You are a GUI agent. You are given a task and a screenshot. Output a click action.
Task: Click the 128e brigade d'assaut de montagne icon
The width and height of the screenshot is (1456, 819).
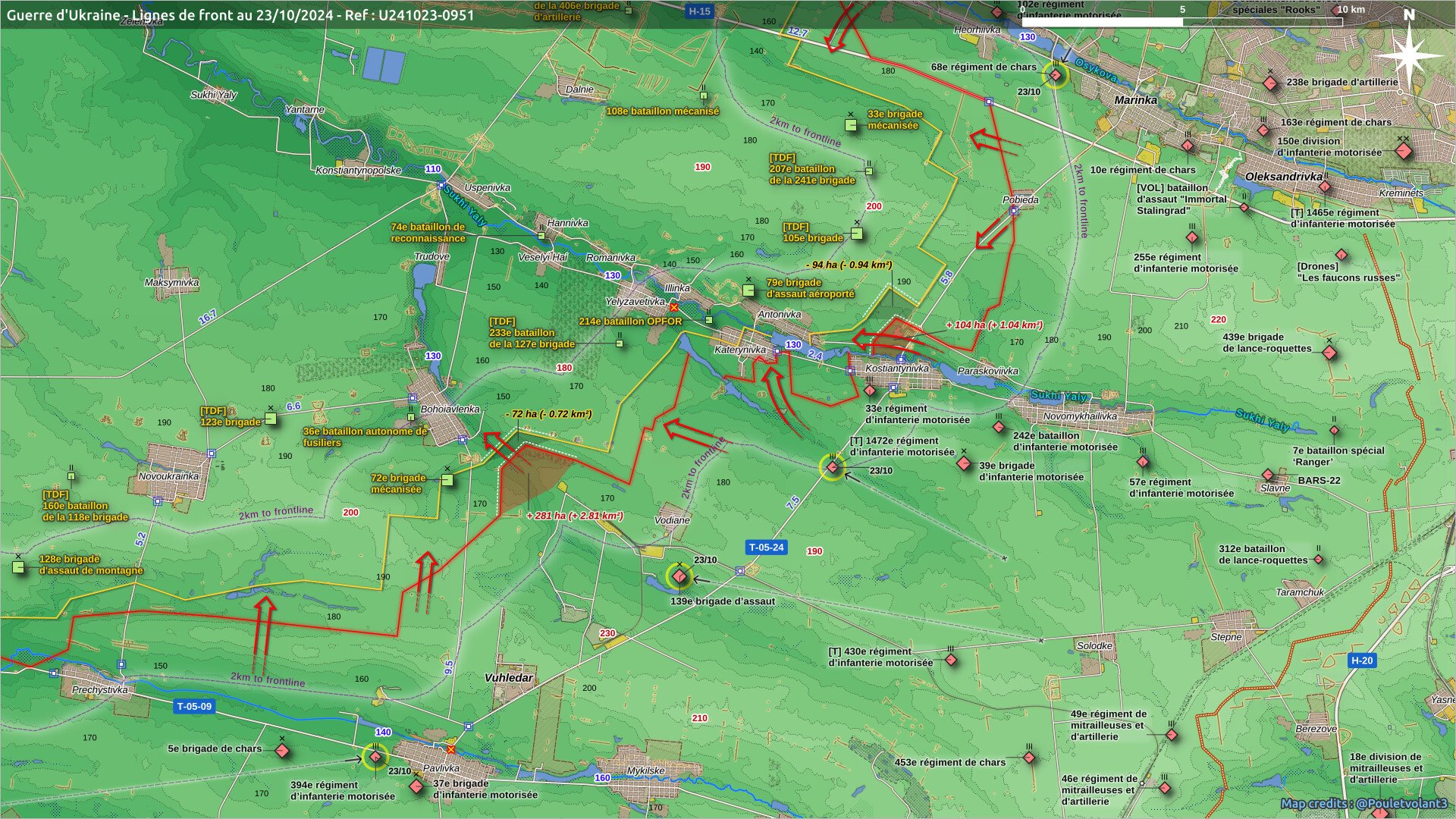18,567
